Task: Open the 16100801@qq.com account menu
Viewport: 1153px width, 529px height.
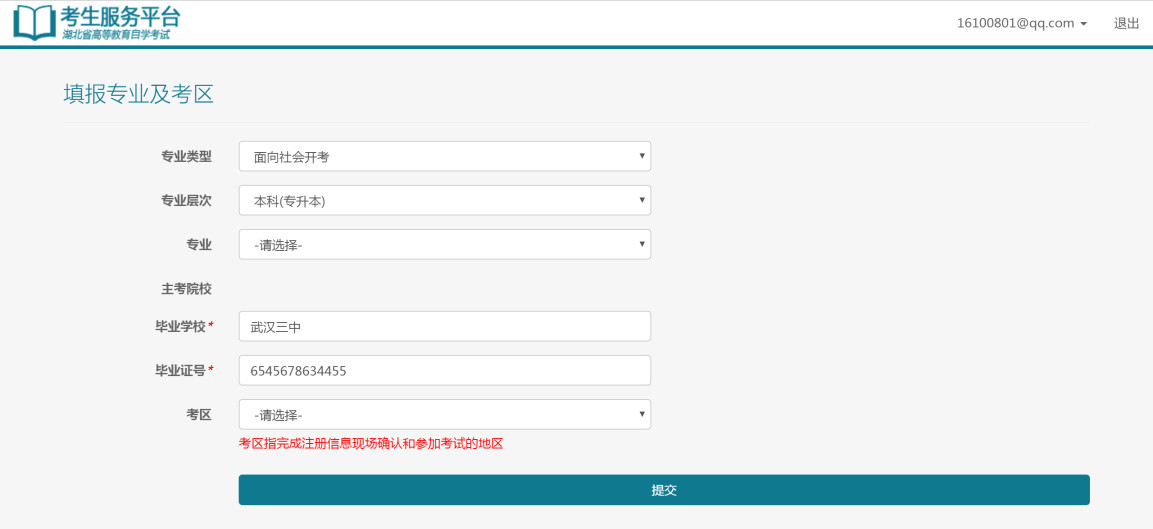Action: (1015, 23)
